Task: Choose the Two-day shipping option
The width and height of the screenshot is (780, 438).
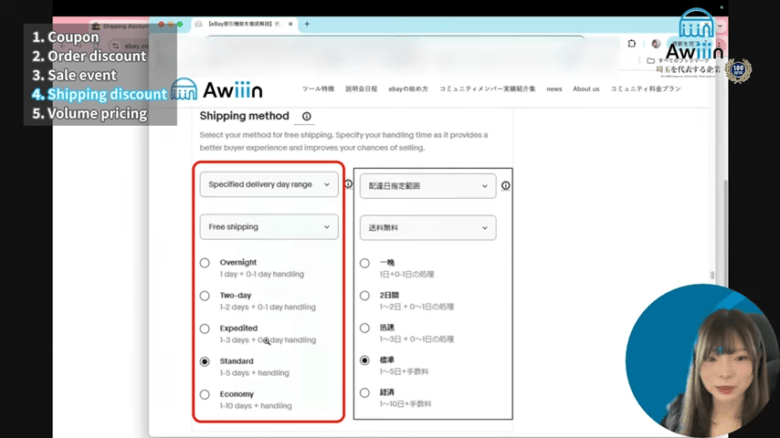Action: 205,296
